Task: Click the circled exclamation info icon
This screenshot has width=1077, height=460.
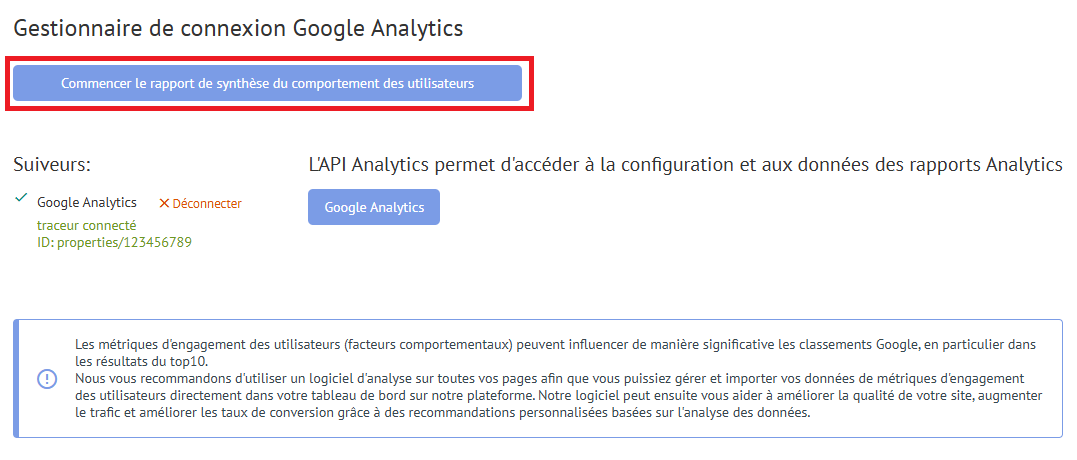Action: [x=47, y=378]
